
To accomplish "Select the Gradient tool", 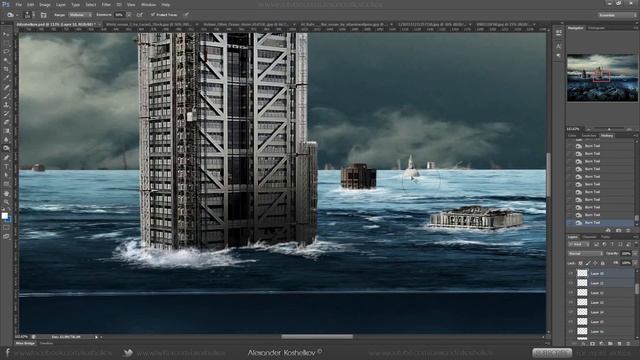I will 6,131.
